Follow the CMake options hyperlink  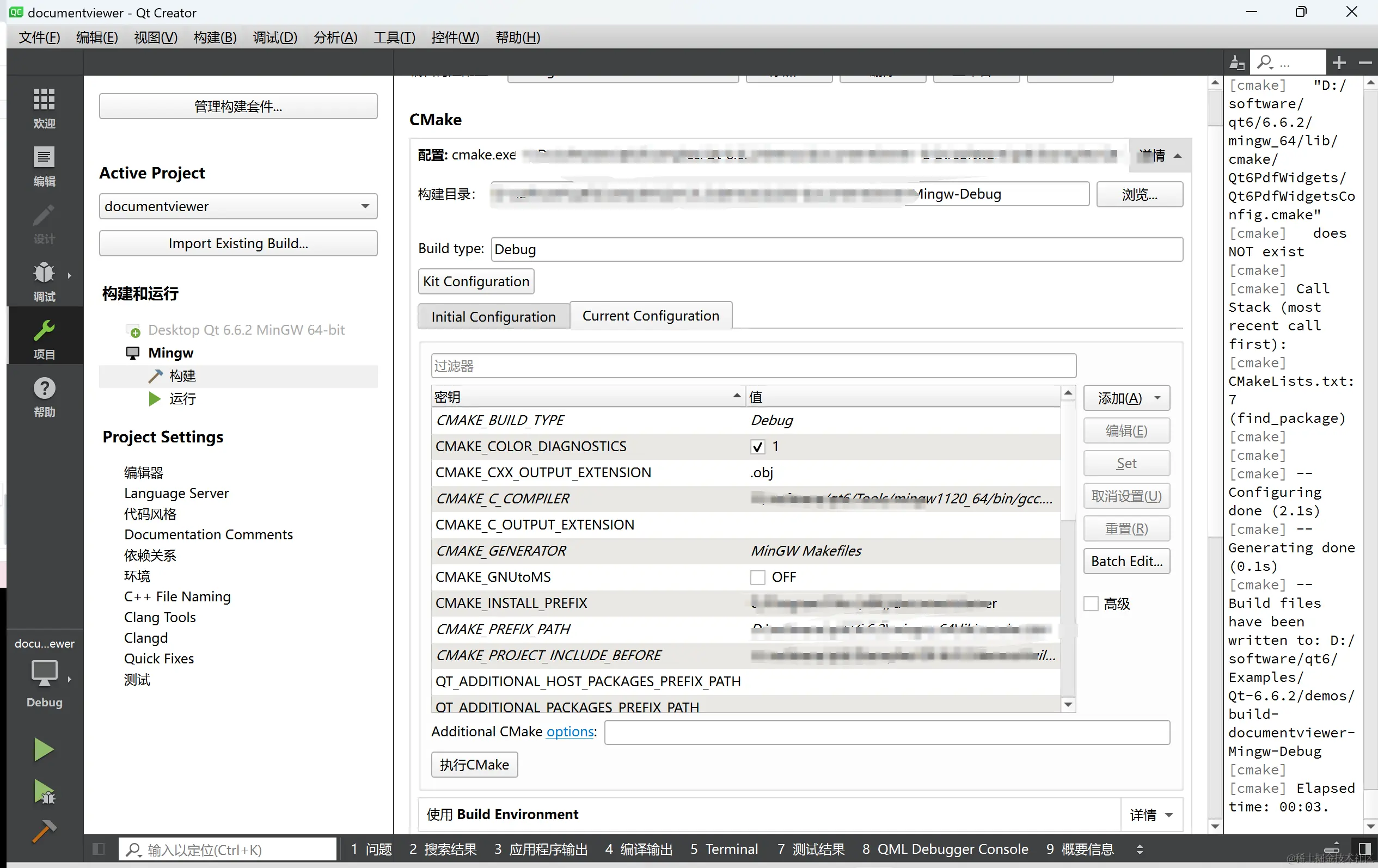coord(570,732)
